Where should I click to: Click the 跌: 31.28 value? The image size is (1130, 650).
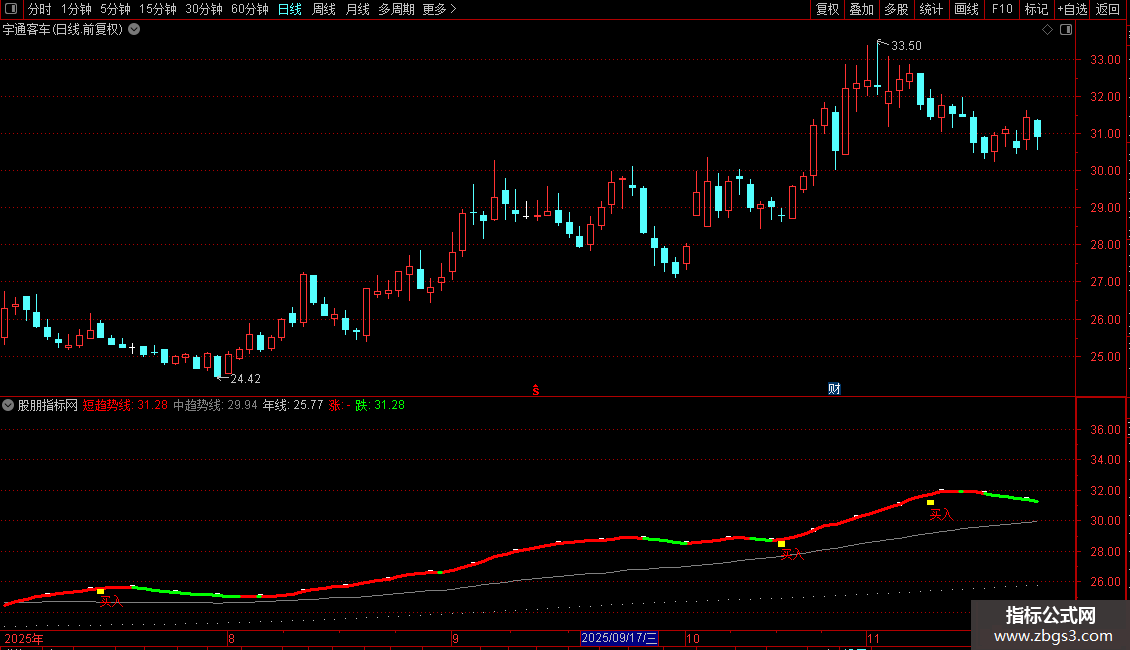pos(380,406)
